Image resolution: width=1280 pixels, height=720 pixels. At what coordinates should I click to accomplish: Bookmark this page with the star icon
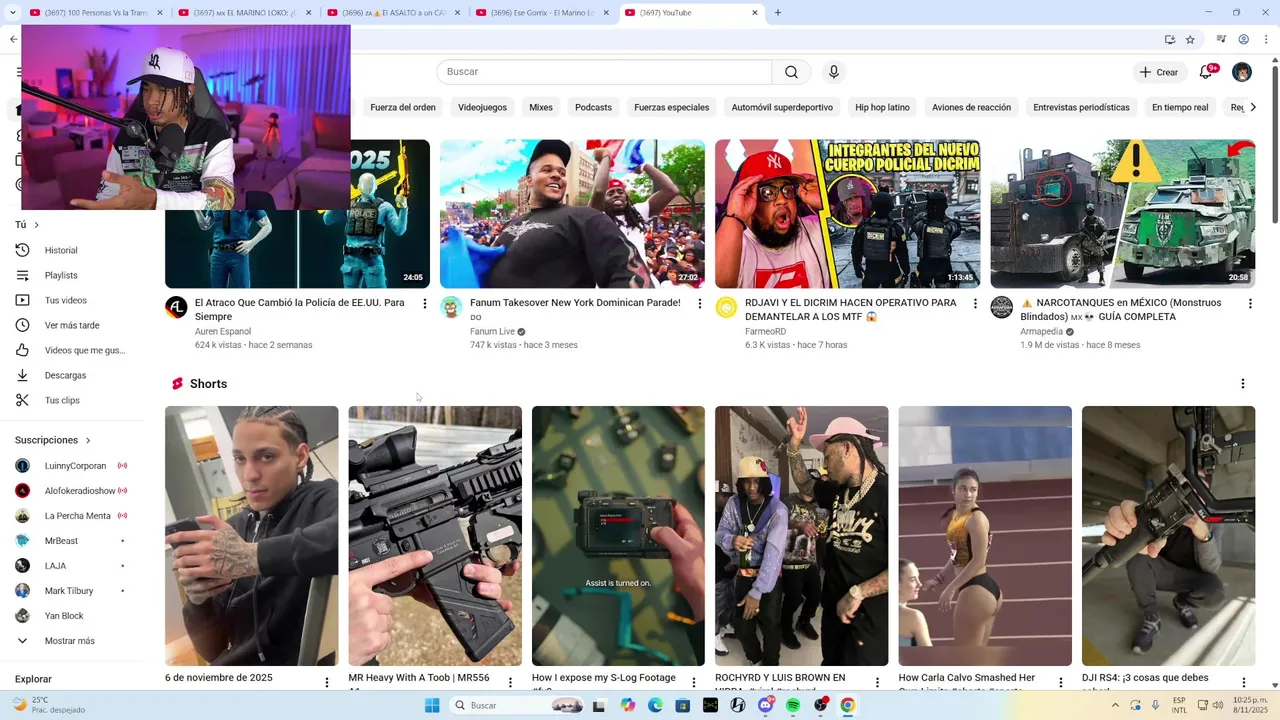[1190, 39]
